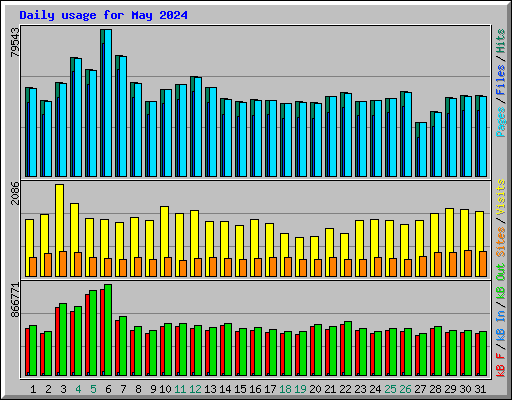Screen dimensions: 512x400
Task: Click the red kB F bar for day 5
Action: 87,335
